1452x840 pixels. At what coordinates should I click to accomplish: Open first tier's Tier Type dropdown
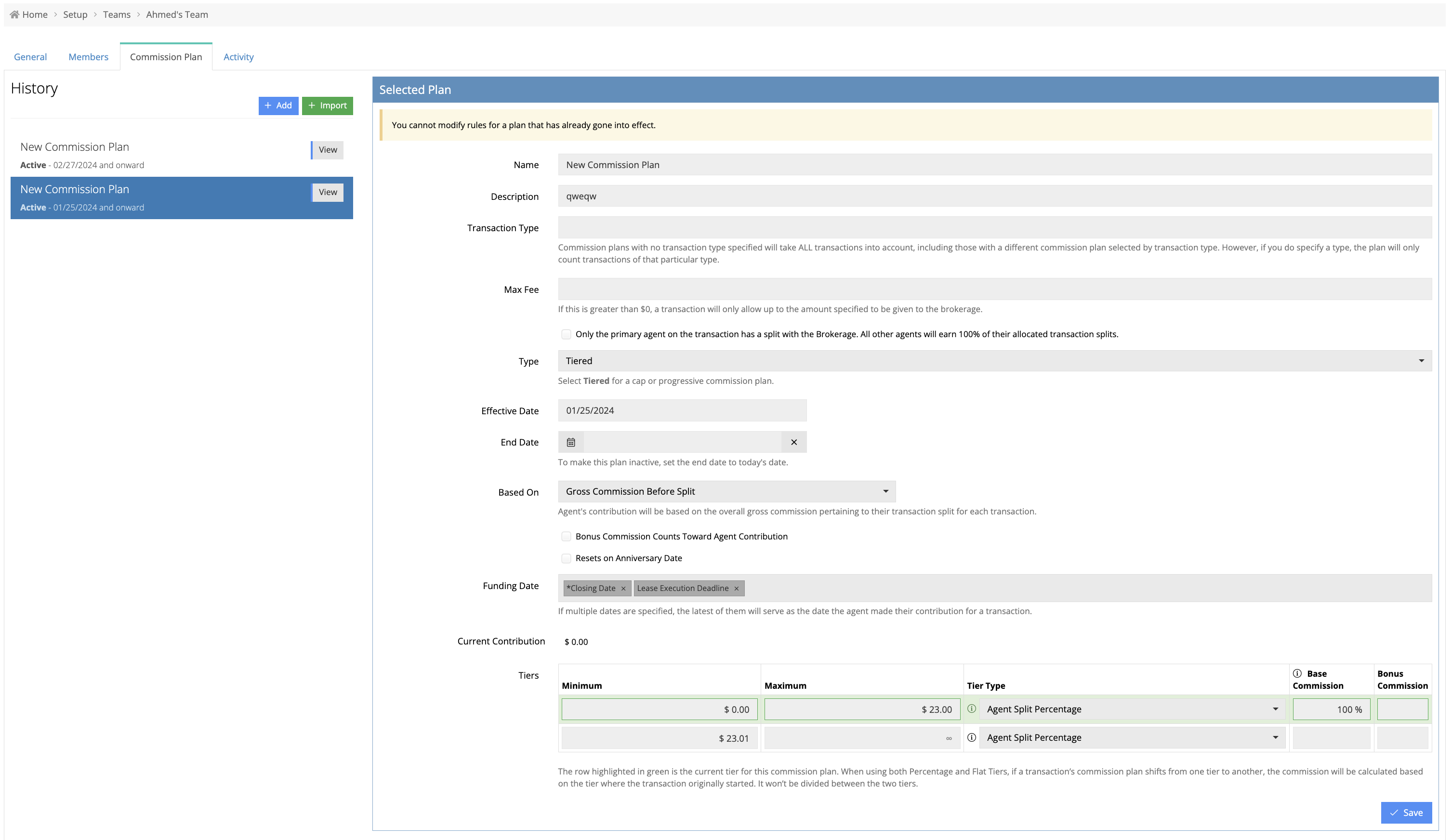(1132, 709)
